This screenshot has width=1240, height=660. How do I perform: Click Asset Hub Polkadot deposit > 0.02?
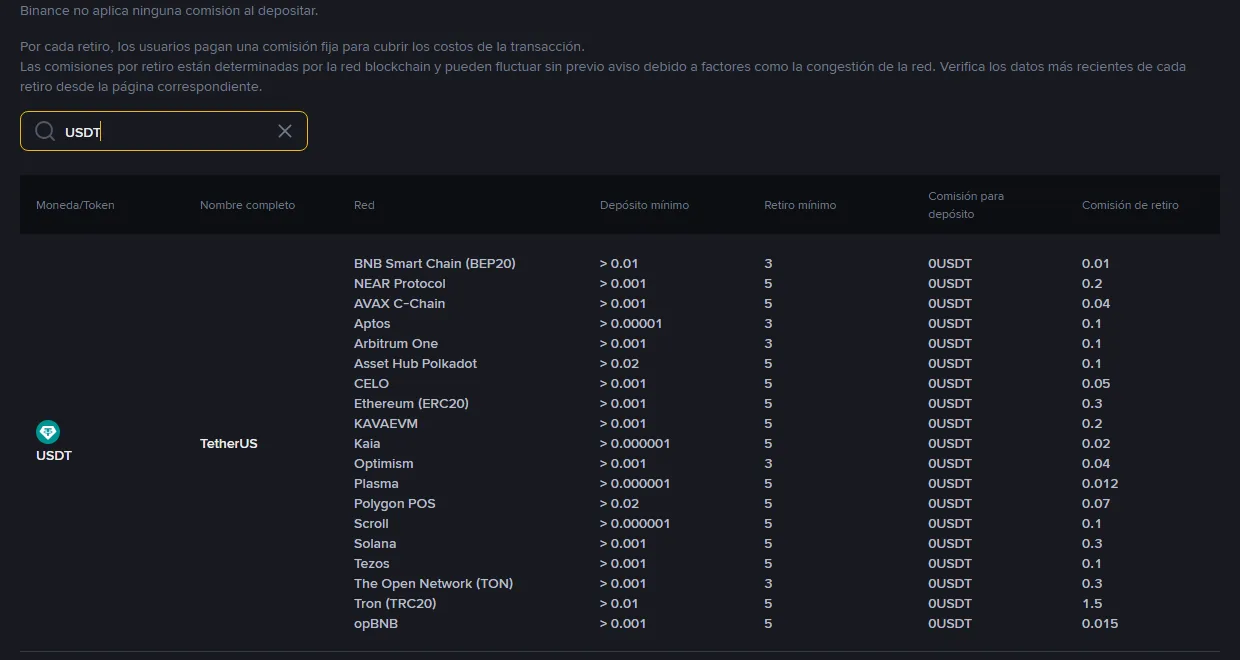point(619,364)
